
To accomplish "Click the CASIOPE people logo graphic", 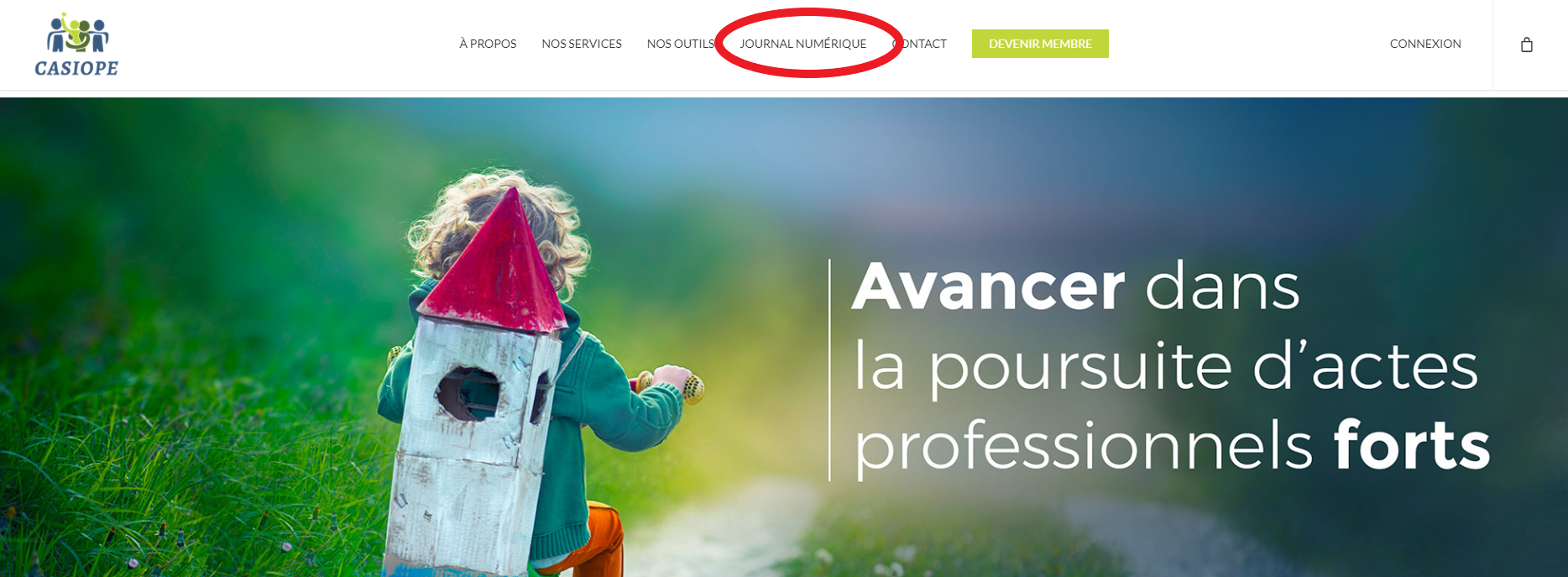I will point(77,34).
